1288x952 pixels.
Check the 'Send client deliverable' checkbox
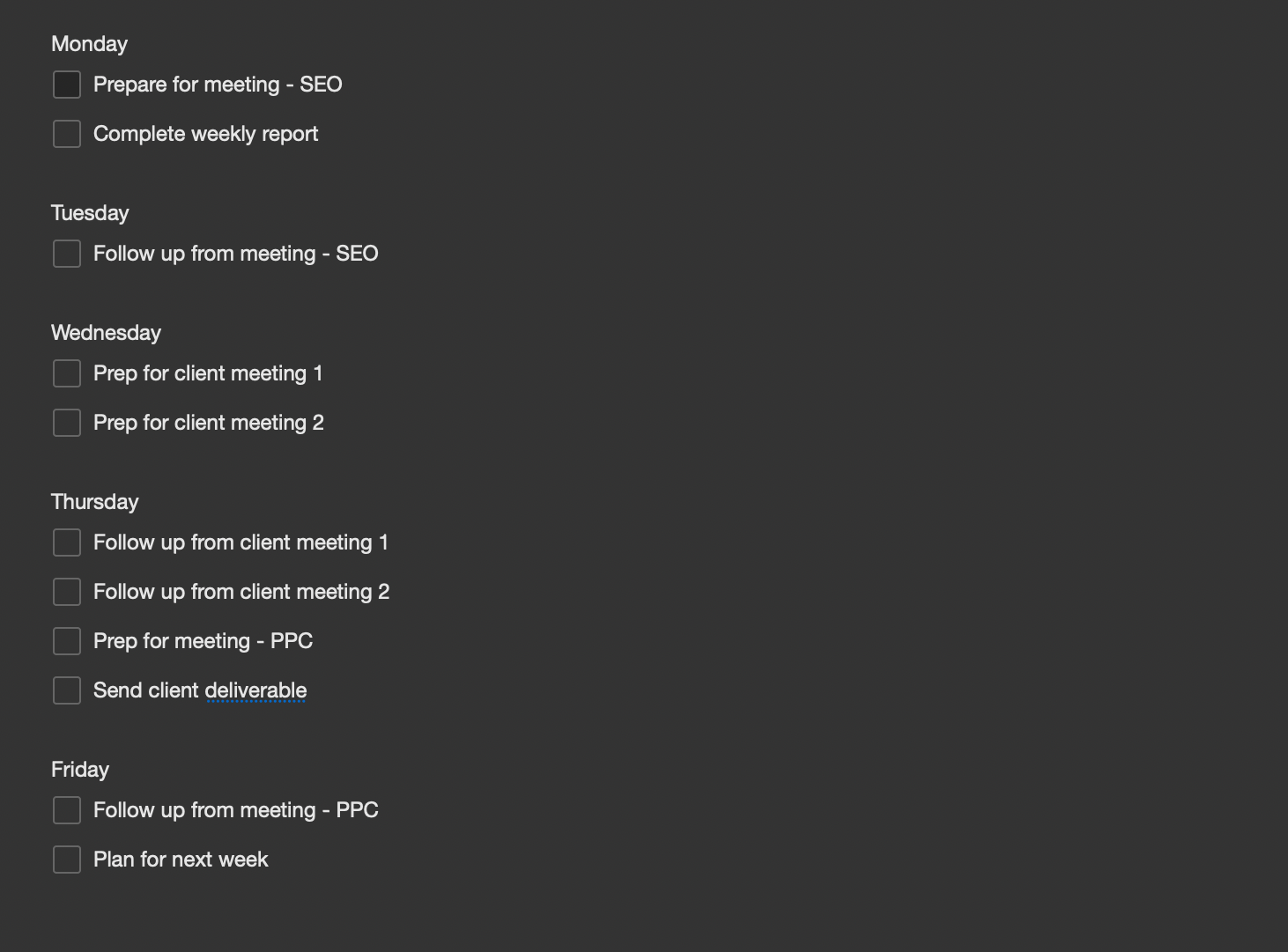coord(67,690)
